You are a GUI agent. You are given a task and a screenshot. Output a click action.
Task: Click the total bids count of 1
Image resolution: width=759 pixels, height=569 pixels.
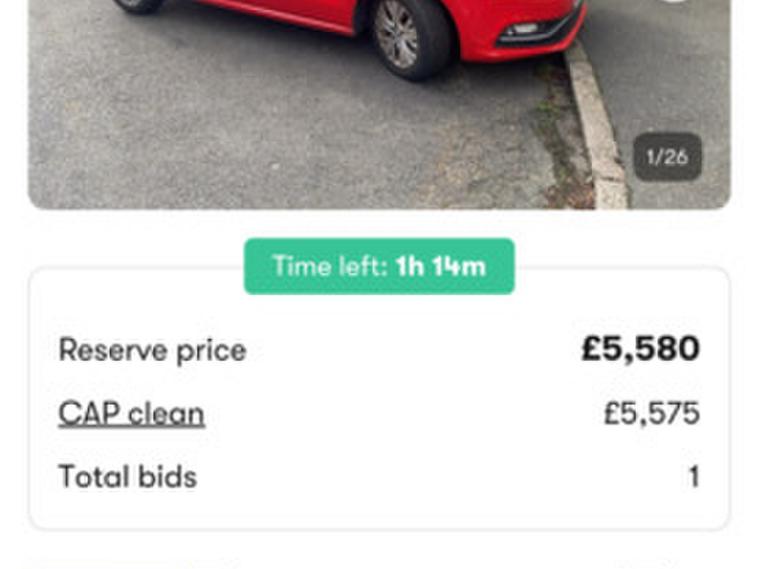click(693, 477)
